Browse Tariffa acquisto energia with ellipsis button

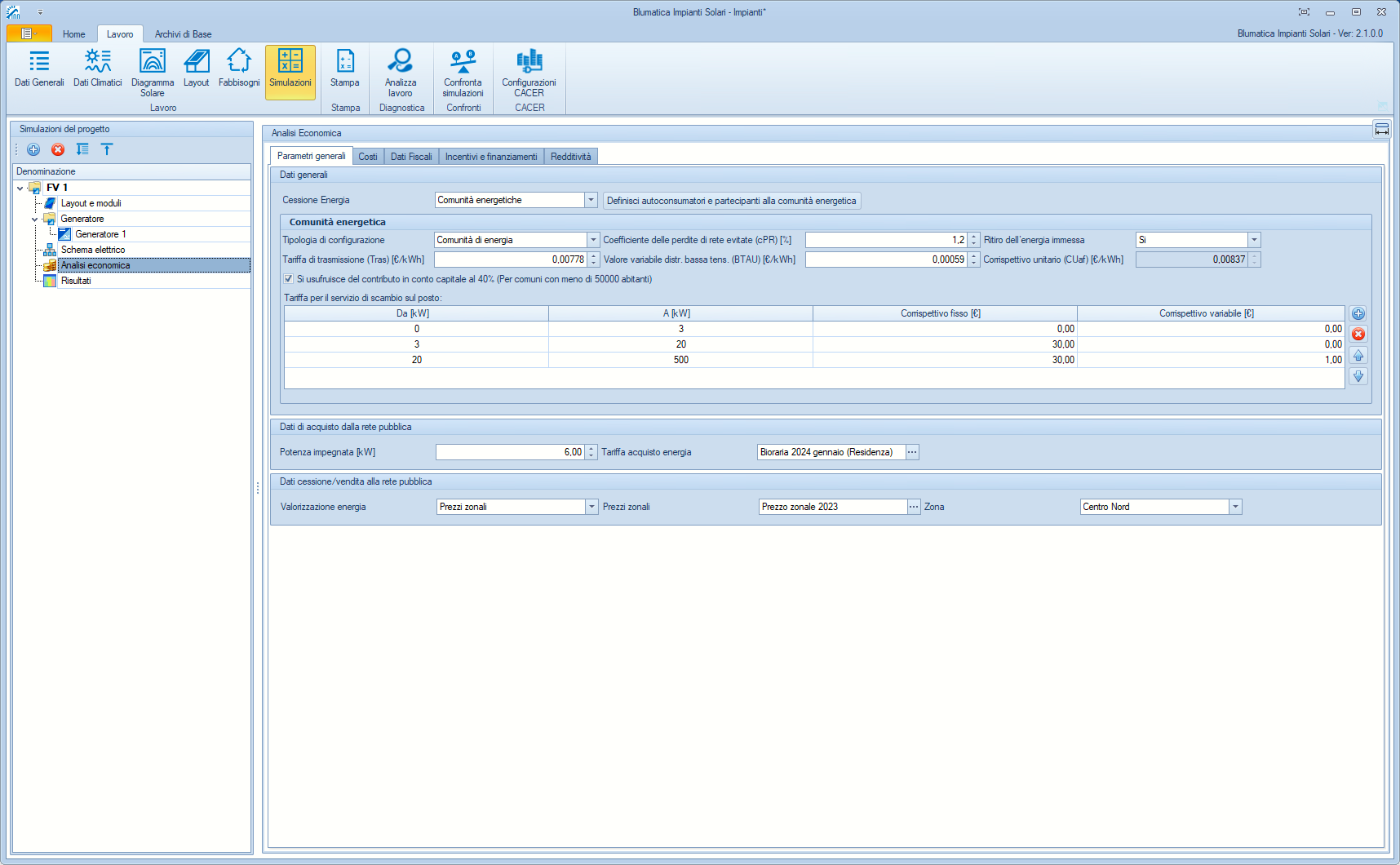912,452
